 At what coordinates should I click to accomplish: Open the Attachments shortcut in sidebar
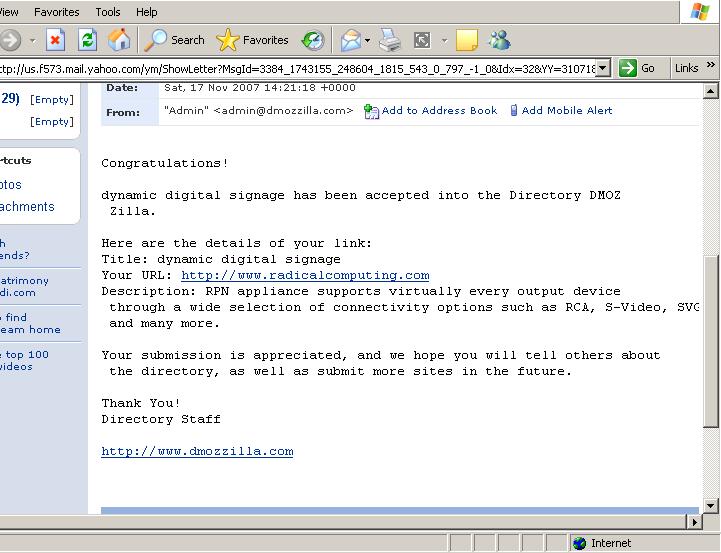pyautogui.click(x=27, y=207)
